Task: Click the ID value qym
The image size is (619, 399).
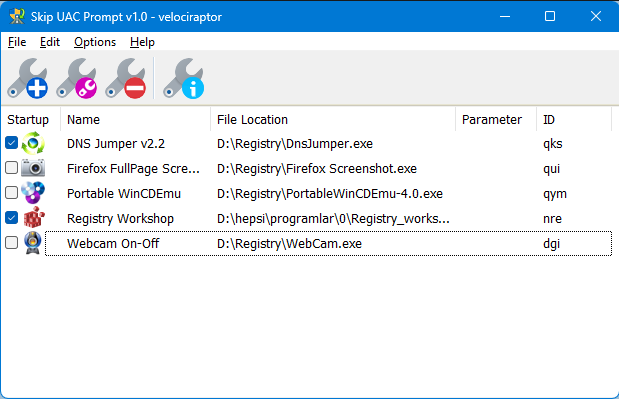Action: (555, 194)
